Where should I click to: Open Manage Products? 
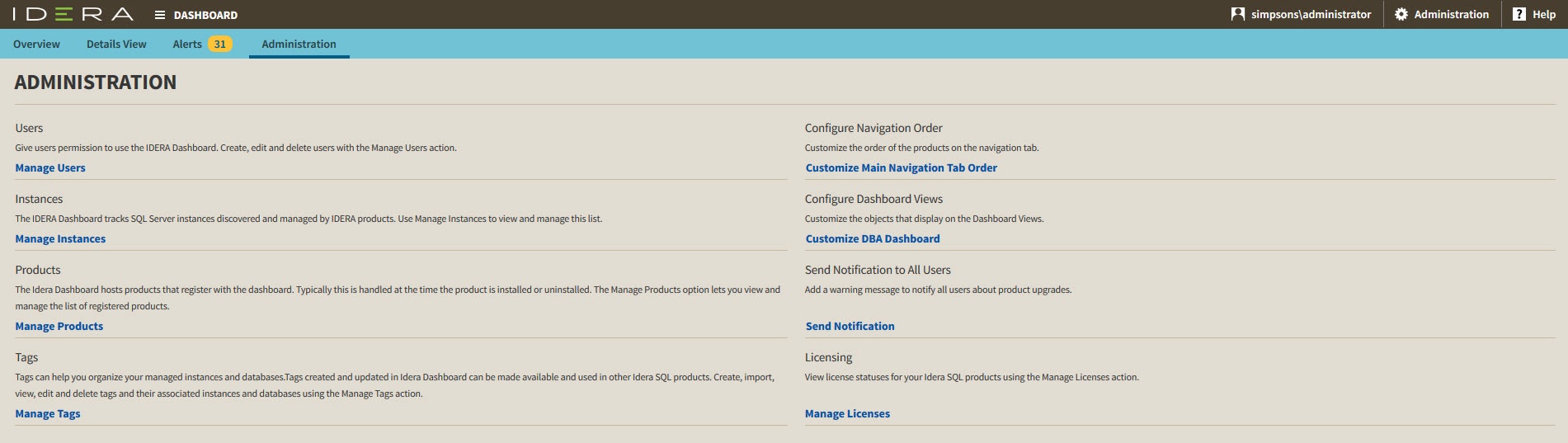click(59, 326)
